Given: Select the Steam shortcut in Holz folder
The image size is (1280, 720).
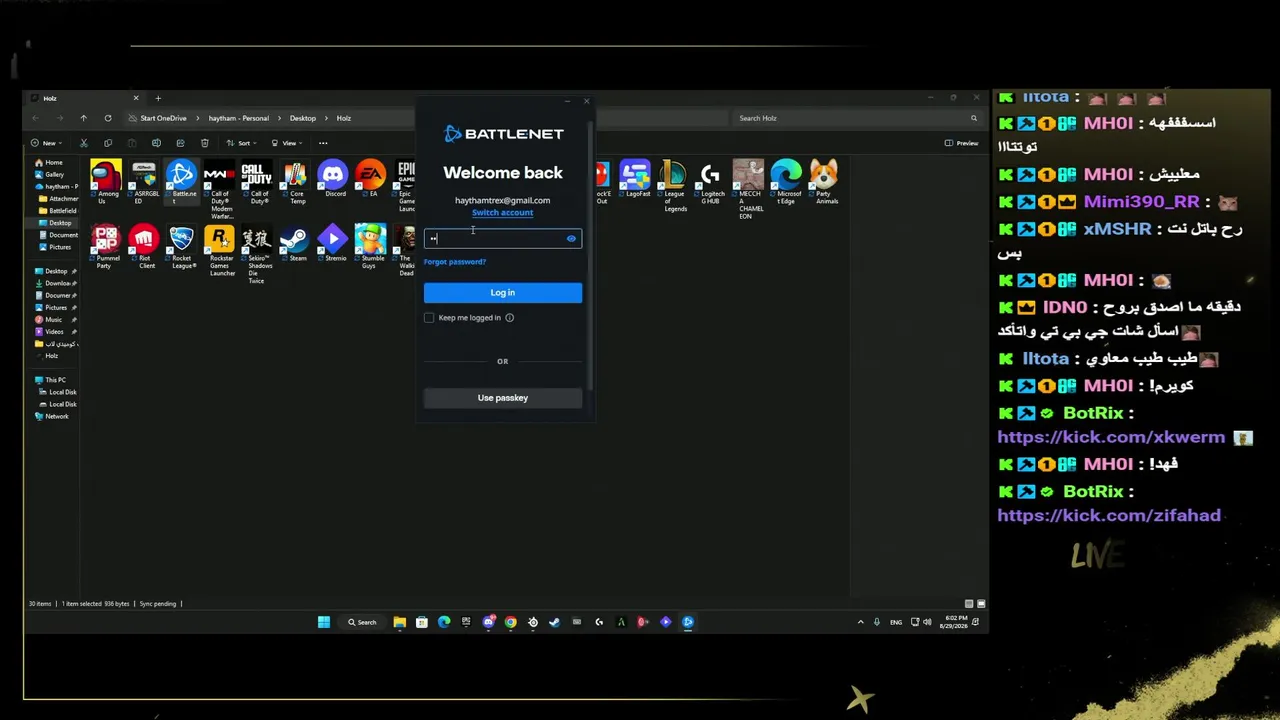Looking at the screenshot, I should [295, 239].
